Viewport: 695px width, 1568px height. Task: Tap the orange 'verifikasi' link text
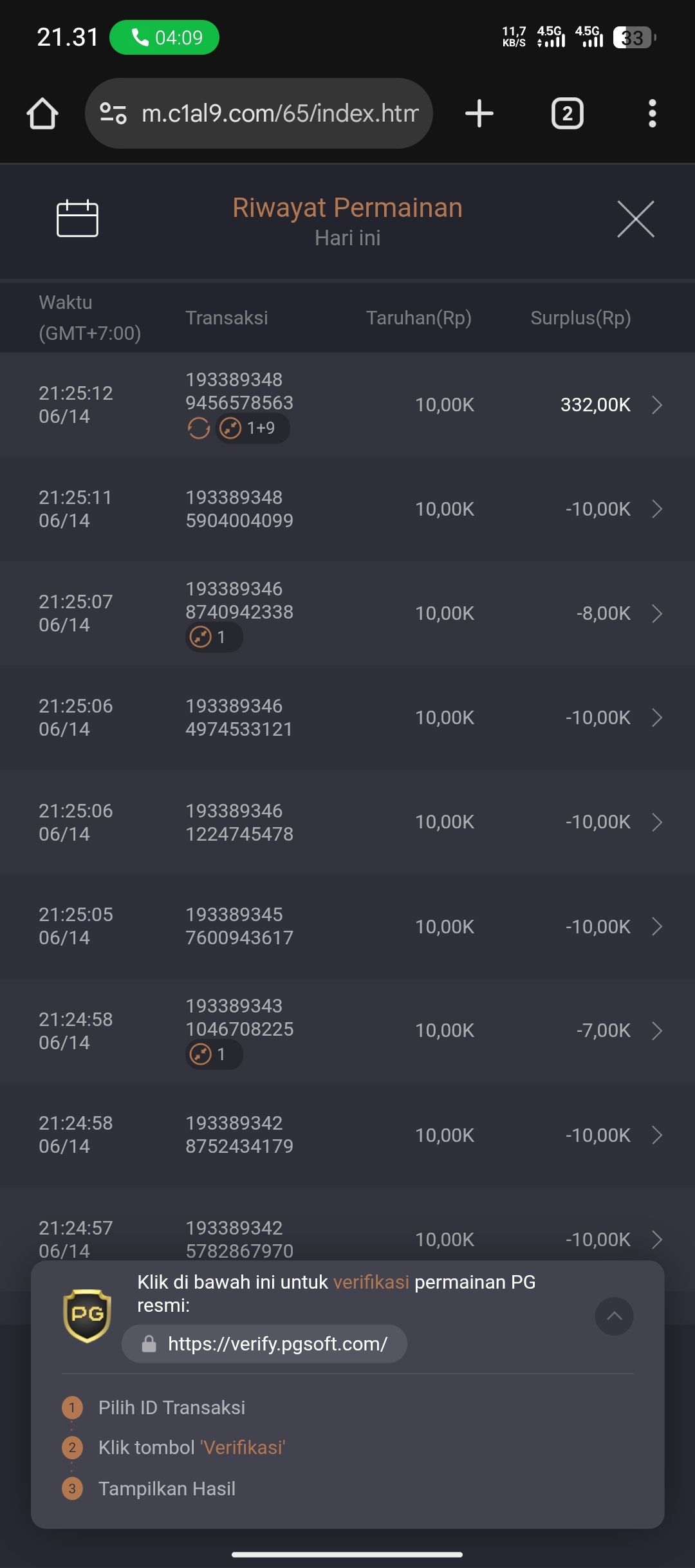tap(371, 1282)
